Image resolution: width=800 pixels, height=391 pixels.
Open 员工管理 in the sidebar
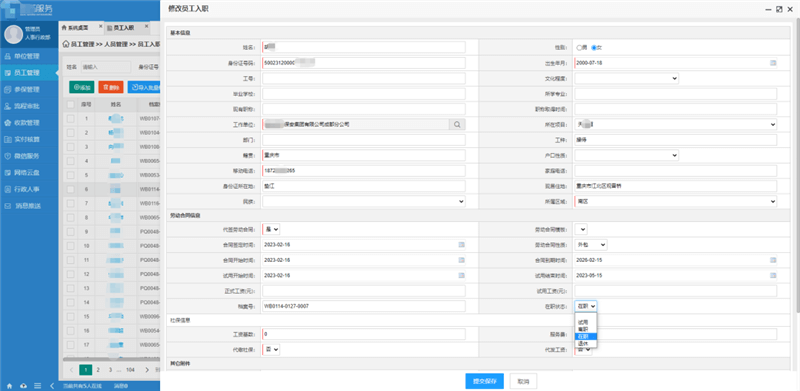click(x=29, y=73)
